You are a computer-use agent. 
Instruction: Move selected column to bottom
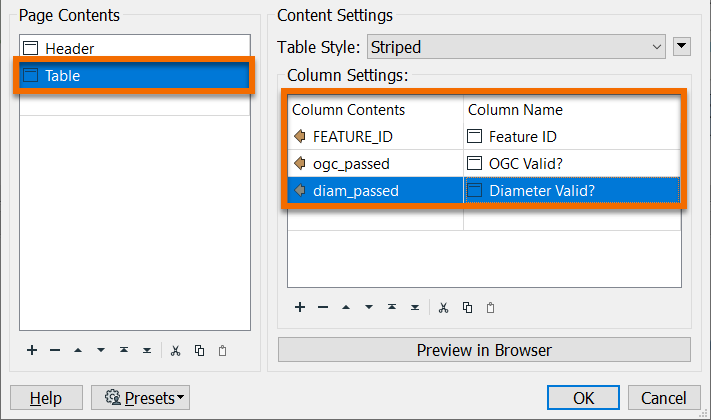pyautogui.click(x=415, y=308)
